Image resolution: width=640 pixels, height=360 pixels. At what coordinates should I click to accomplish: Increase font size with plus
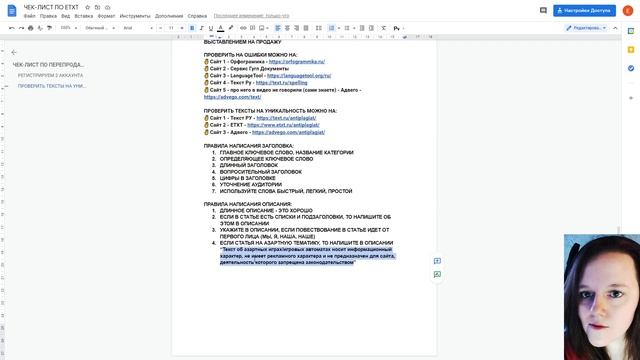[x=182, y=28]
